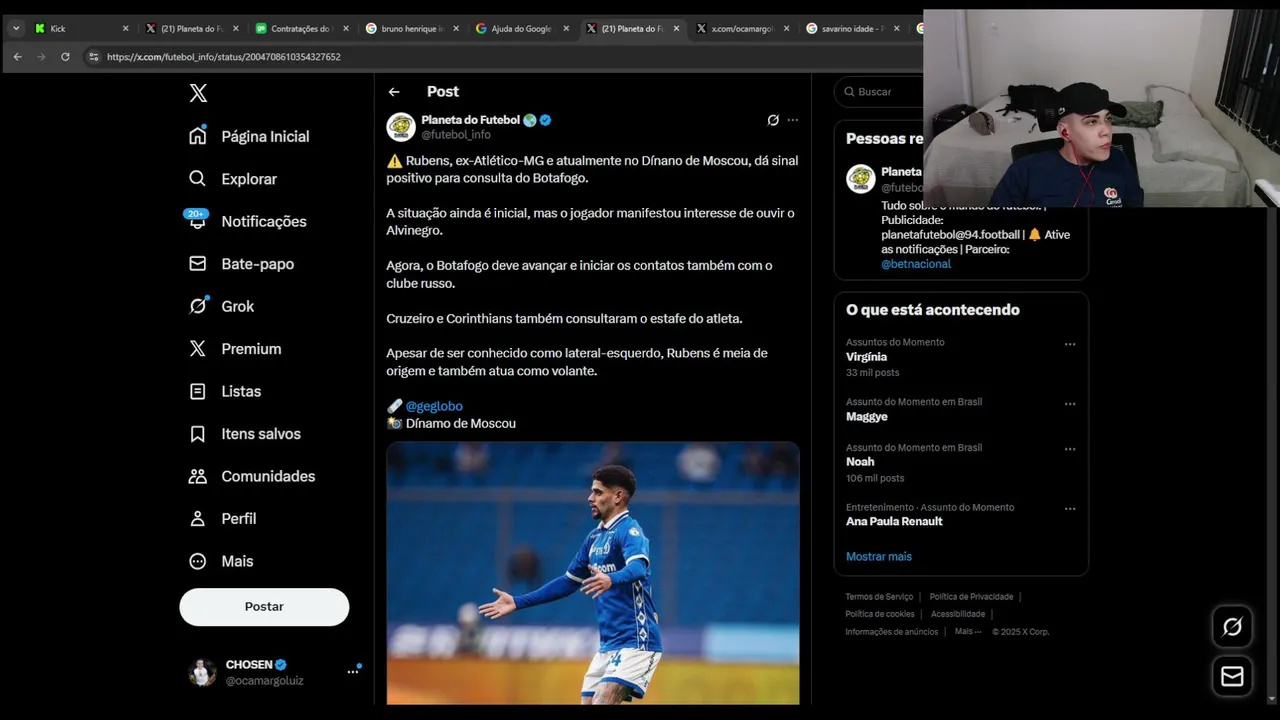Open Grok icon in the sidebar
The image size is (1280, 720).
(x=198, y=306)
